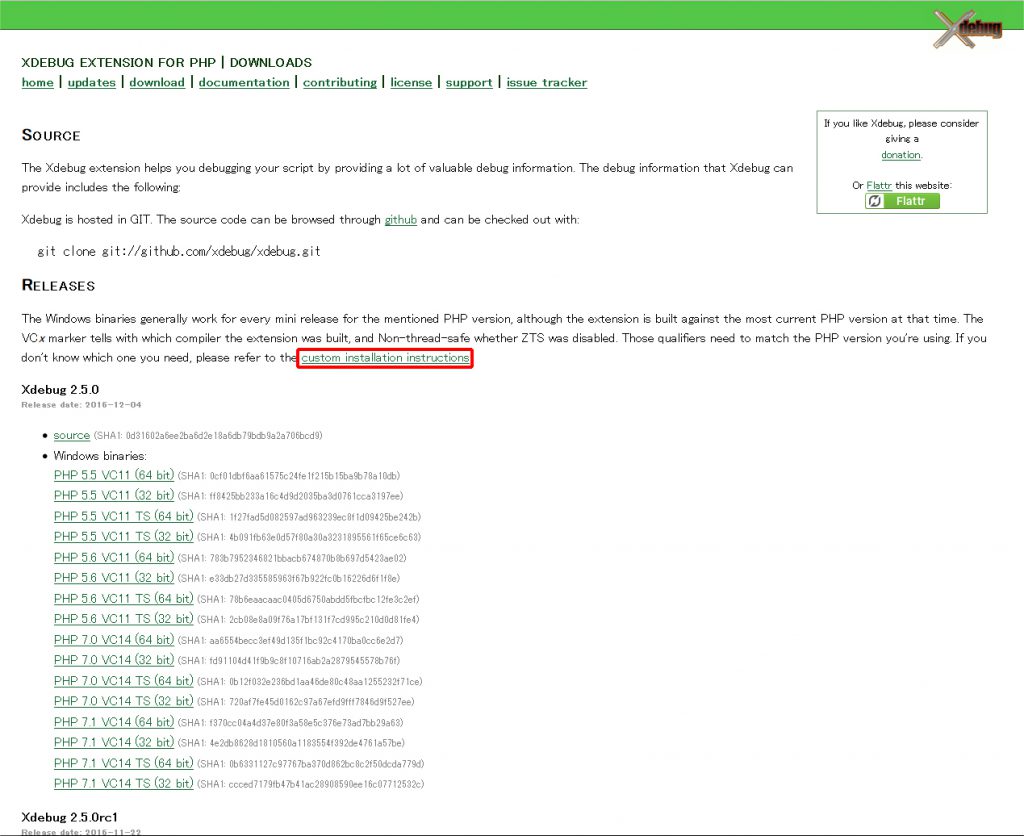Image resolution: width=1024 pixels, height=836 pixels.
Task: Download PHP 7.0 VC14 (32 bit)
Action: (x=114, y=660)
